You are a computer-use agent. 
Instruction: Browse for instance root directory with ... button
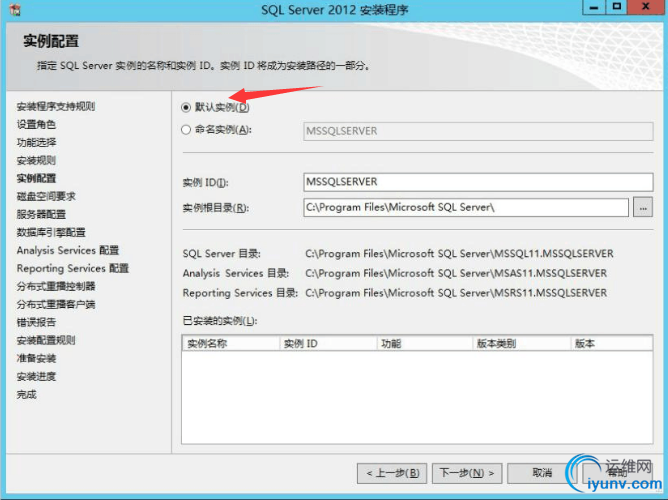click(643, 207)
